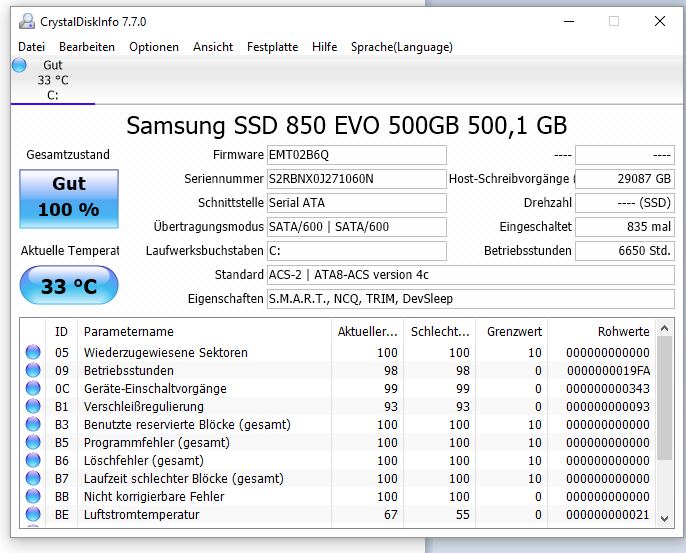
Task: Click the 33 °C temperature button
Action: click(69, 285)
